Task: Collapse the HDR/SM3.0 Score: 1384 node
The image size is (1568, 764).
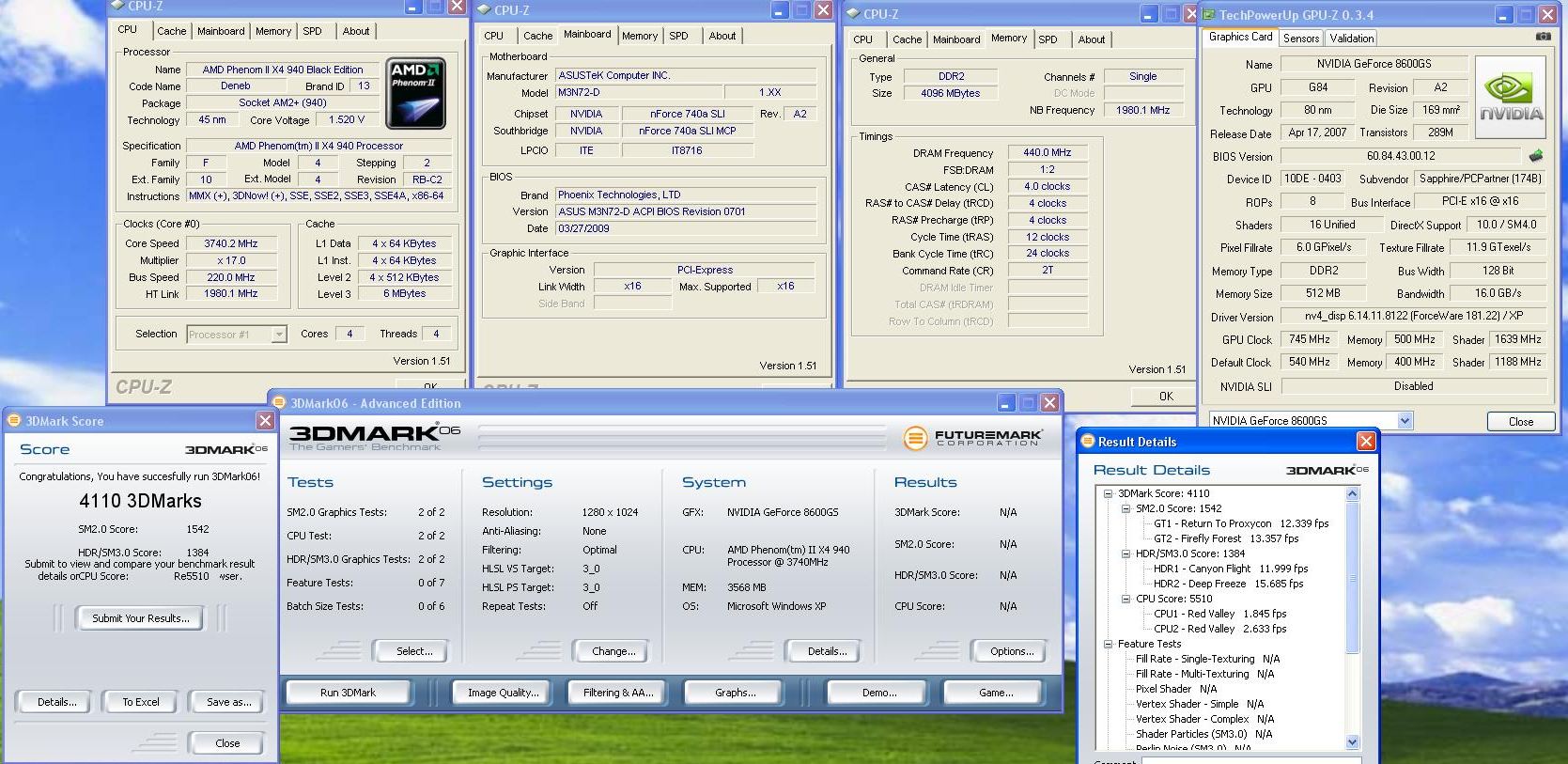Action: (1126, 554)
